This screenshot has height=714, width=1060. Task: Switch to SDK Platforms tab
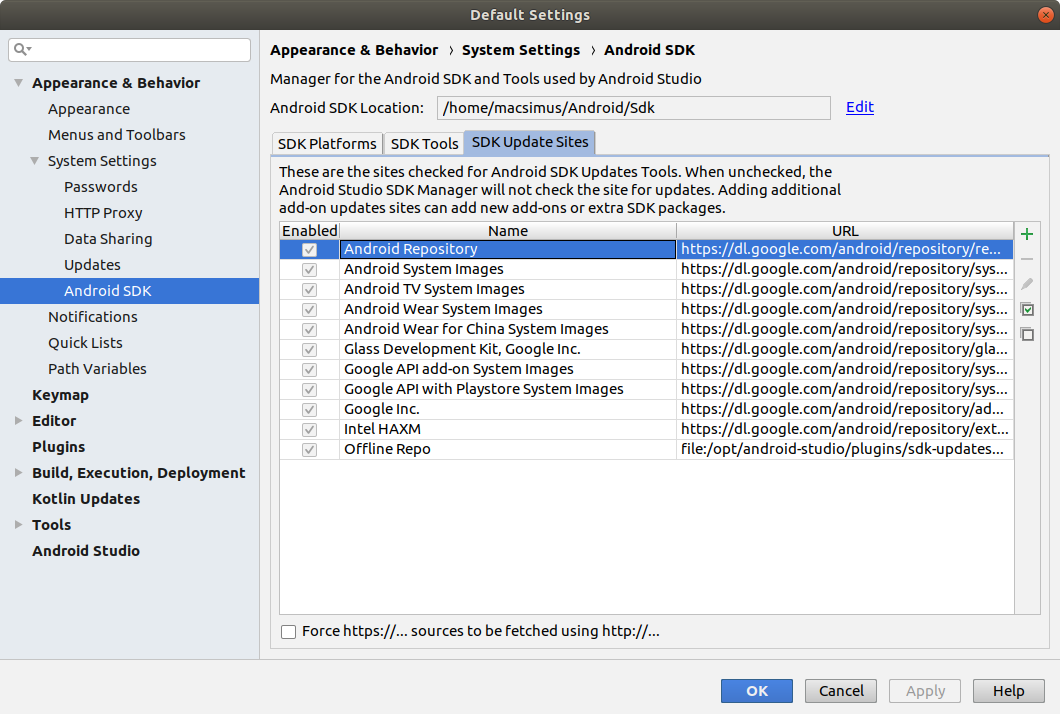tap(327, 143)
